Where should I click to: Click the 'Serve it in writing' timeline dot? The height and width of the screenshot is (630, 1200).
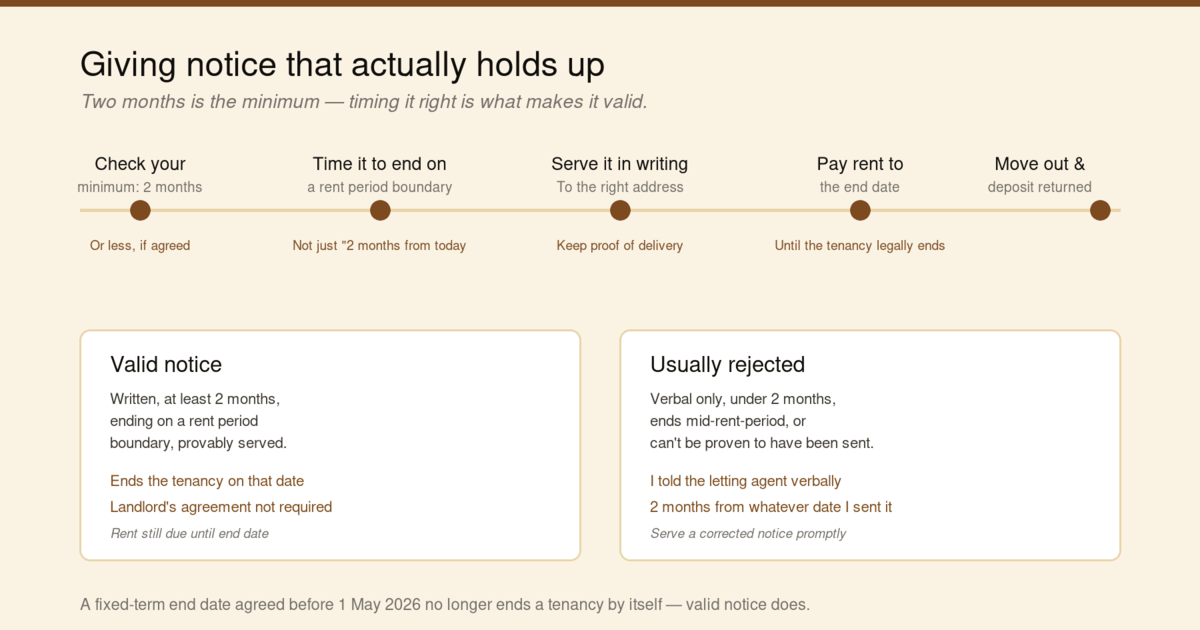point(620,210)
